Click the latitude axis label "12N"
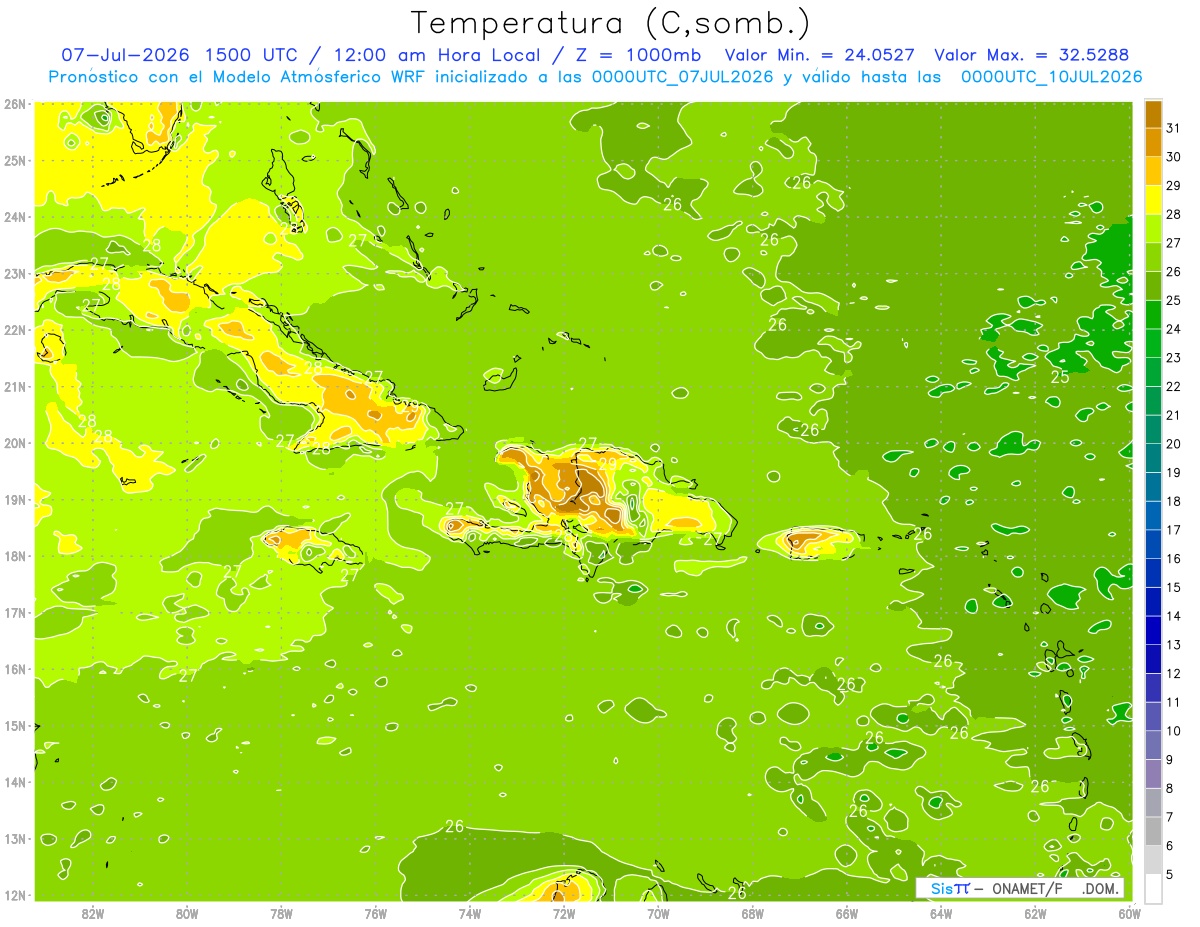This screenshot has height=927, width=1200. pyautogui.click(x=14, y=895)
